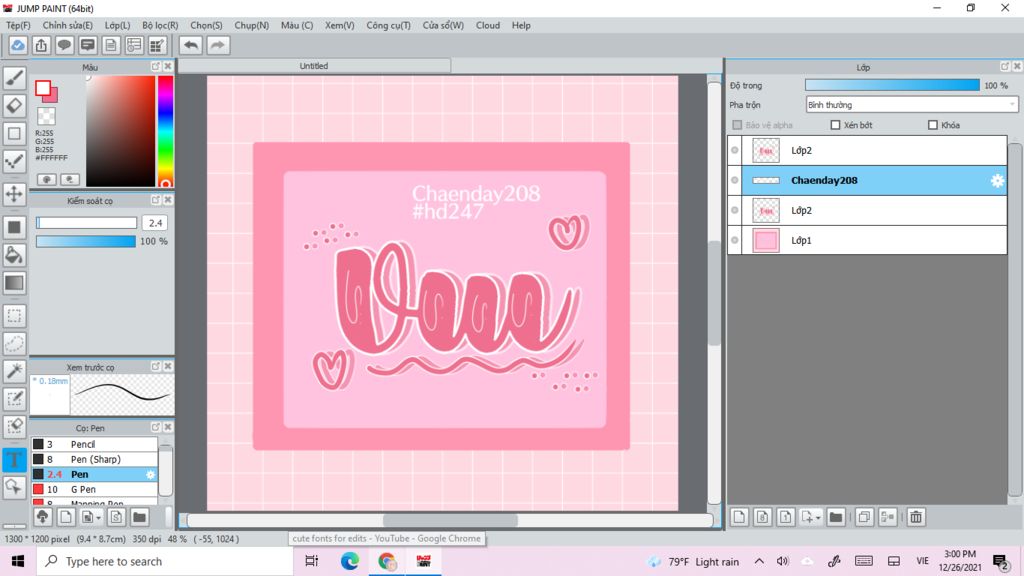Click the brush size value field 2.4

click(155, 223)
